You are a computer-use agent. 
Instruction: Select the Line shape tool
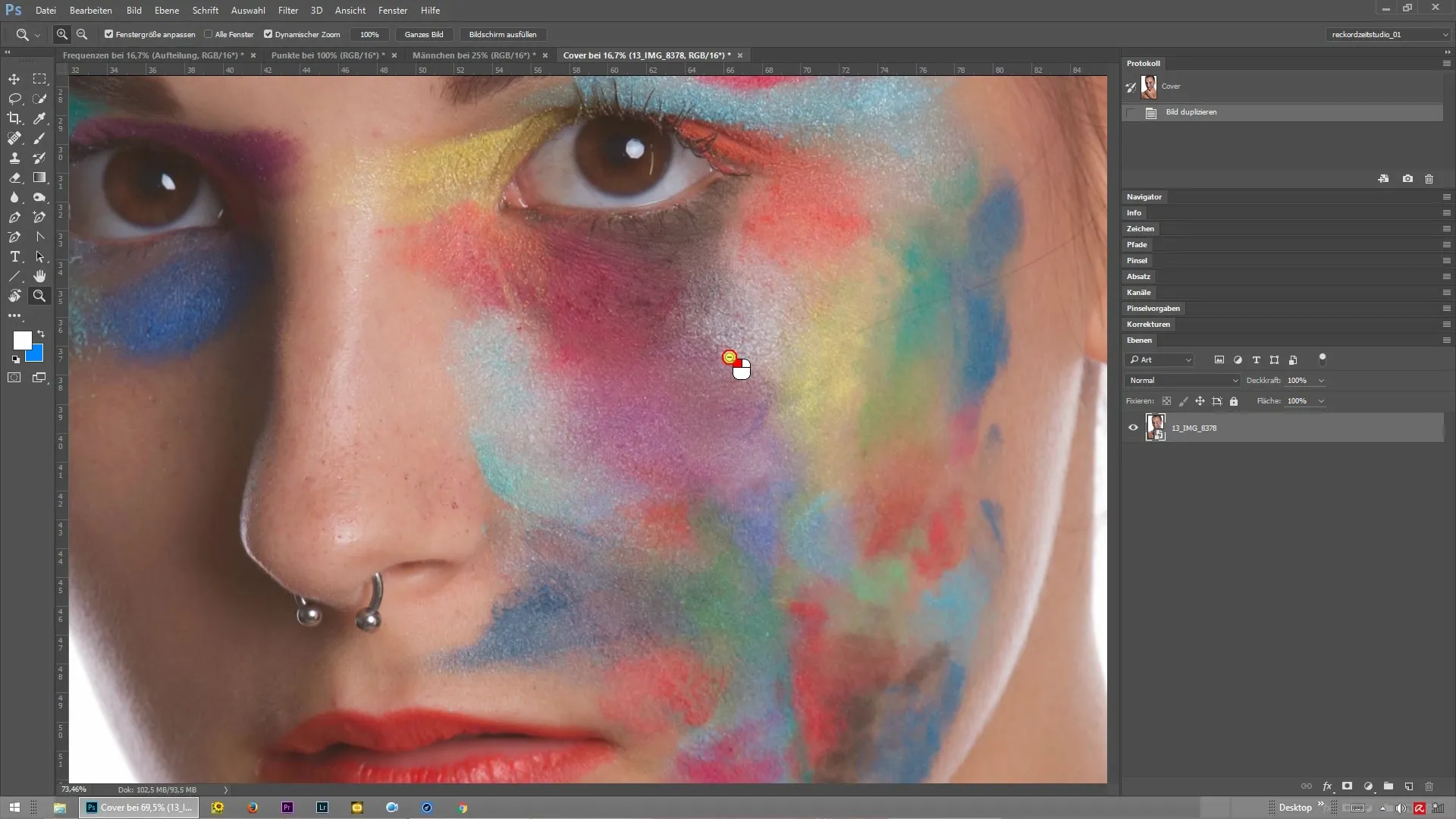click(x=14, y=276)
